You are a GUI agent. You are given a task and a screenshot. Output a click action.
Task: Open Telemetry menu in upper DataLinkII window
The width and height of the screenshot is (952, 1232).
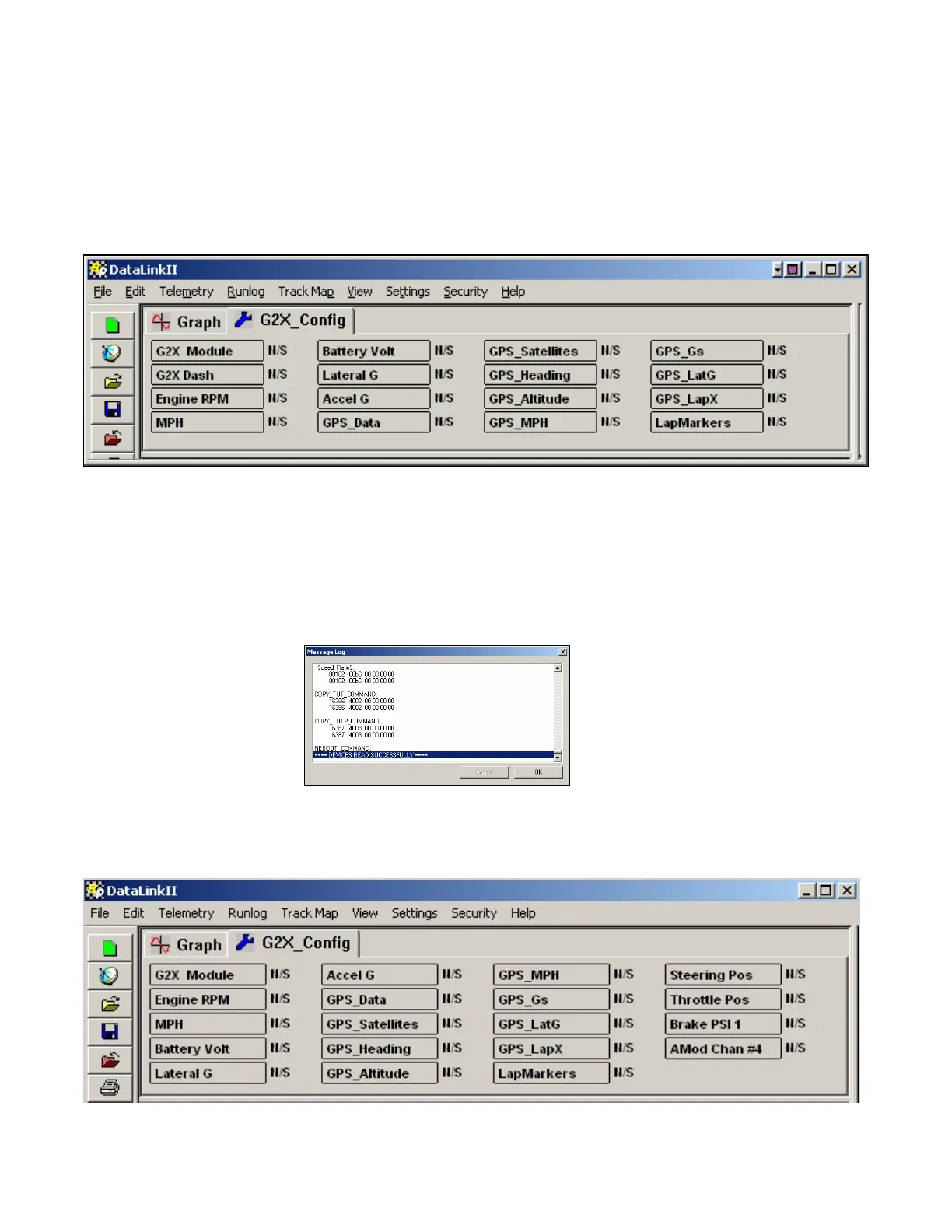tap(186, 292)
